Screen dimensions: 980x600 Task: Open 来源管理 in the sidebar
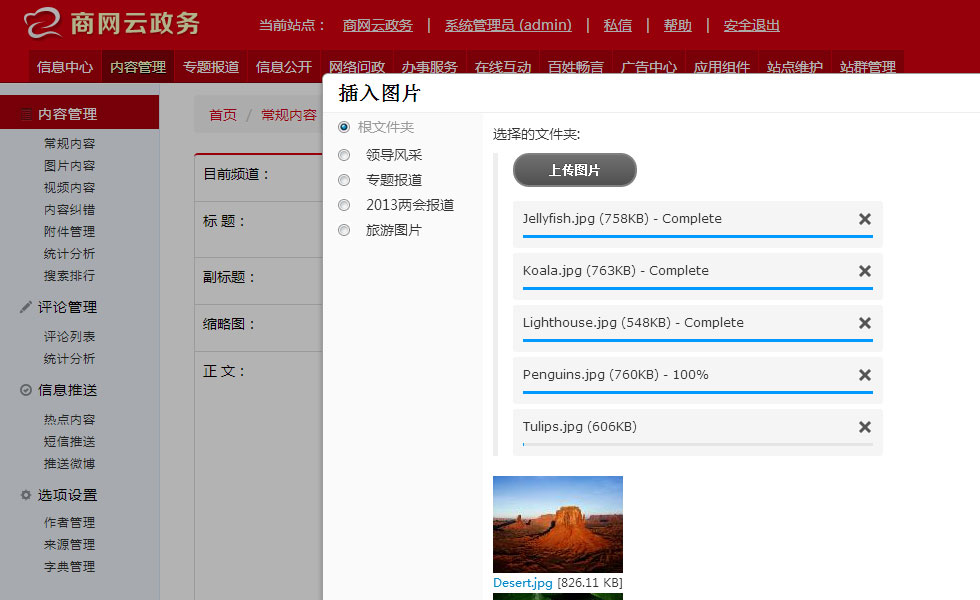[x=69, y=545]
